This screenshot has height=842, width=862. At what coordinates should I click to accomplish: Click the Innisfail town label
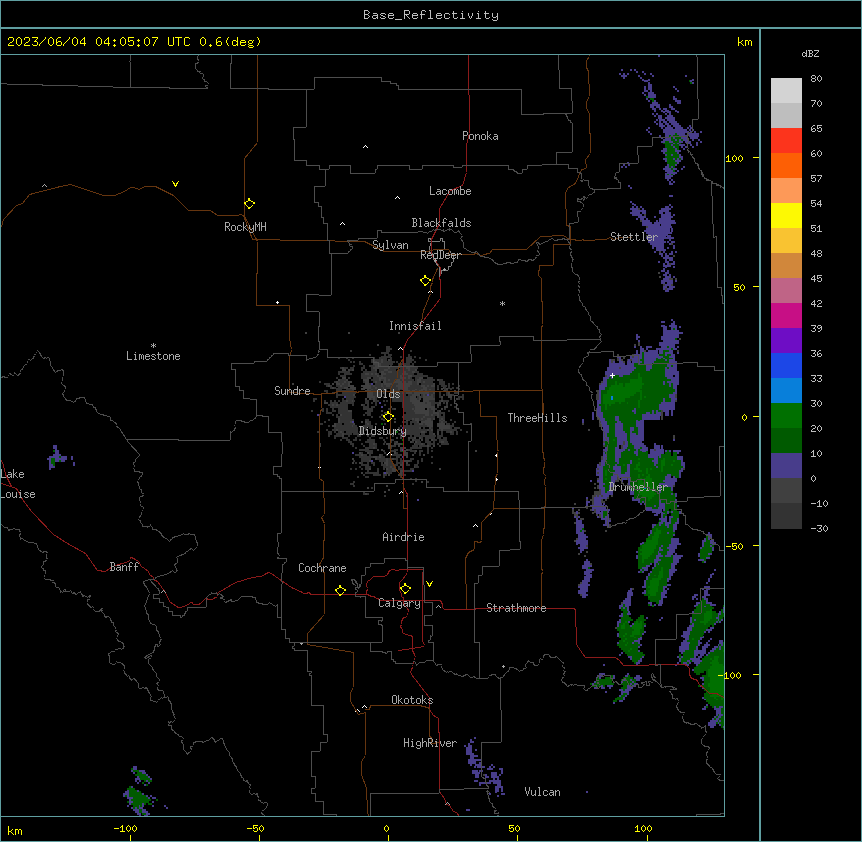click(x=415, y=326)
